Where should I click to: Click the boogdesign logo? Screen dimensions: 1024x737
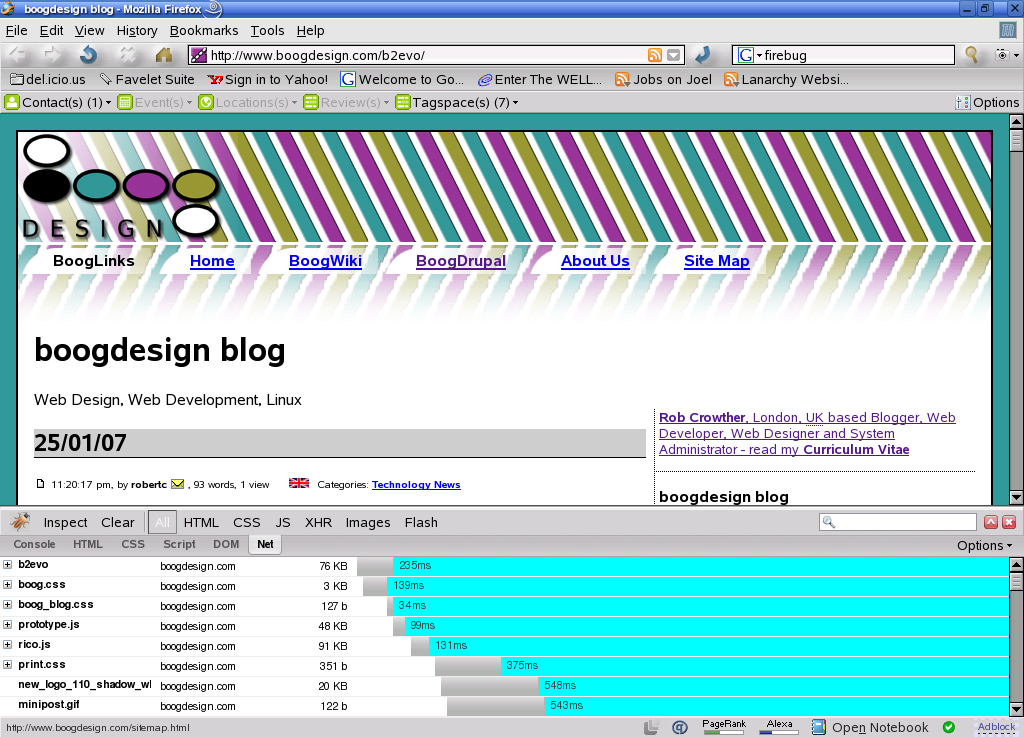(x=120, y=187)
